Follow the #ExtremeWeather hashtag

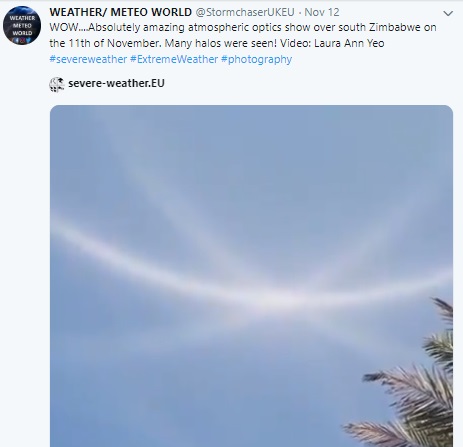(x=174, y=59)
